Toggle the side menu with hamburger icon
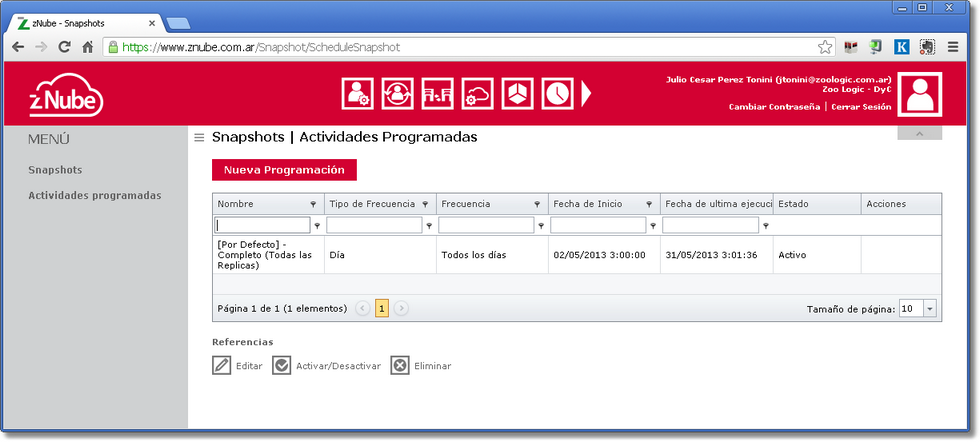 [199, 138]
